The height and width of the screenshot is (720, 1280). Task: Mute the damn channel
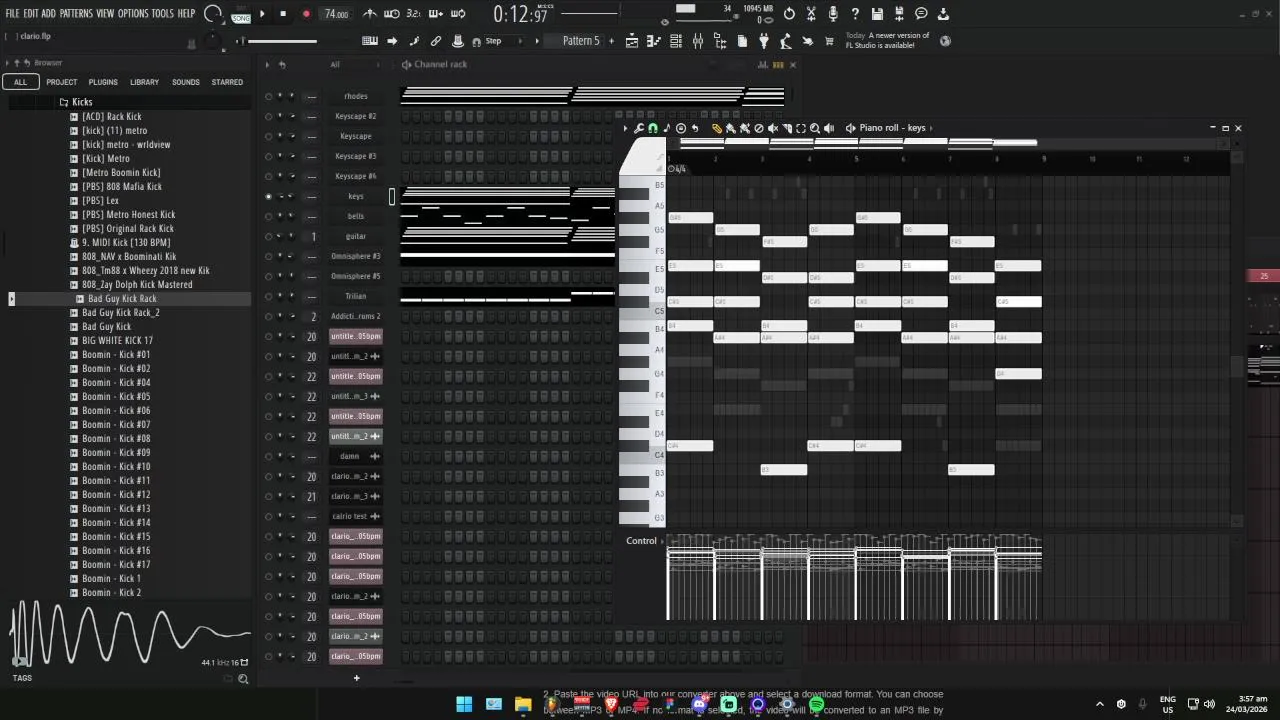click(268, 456)
